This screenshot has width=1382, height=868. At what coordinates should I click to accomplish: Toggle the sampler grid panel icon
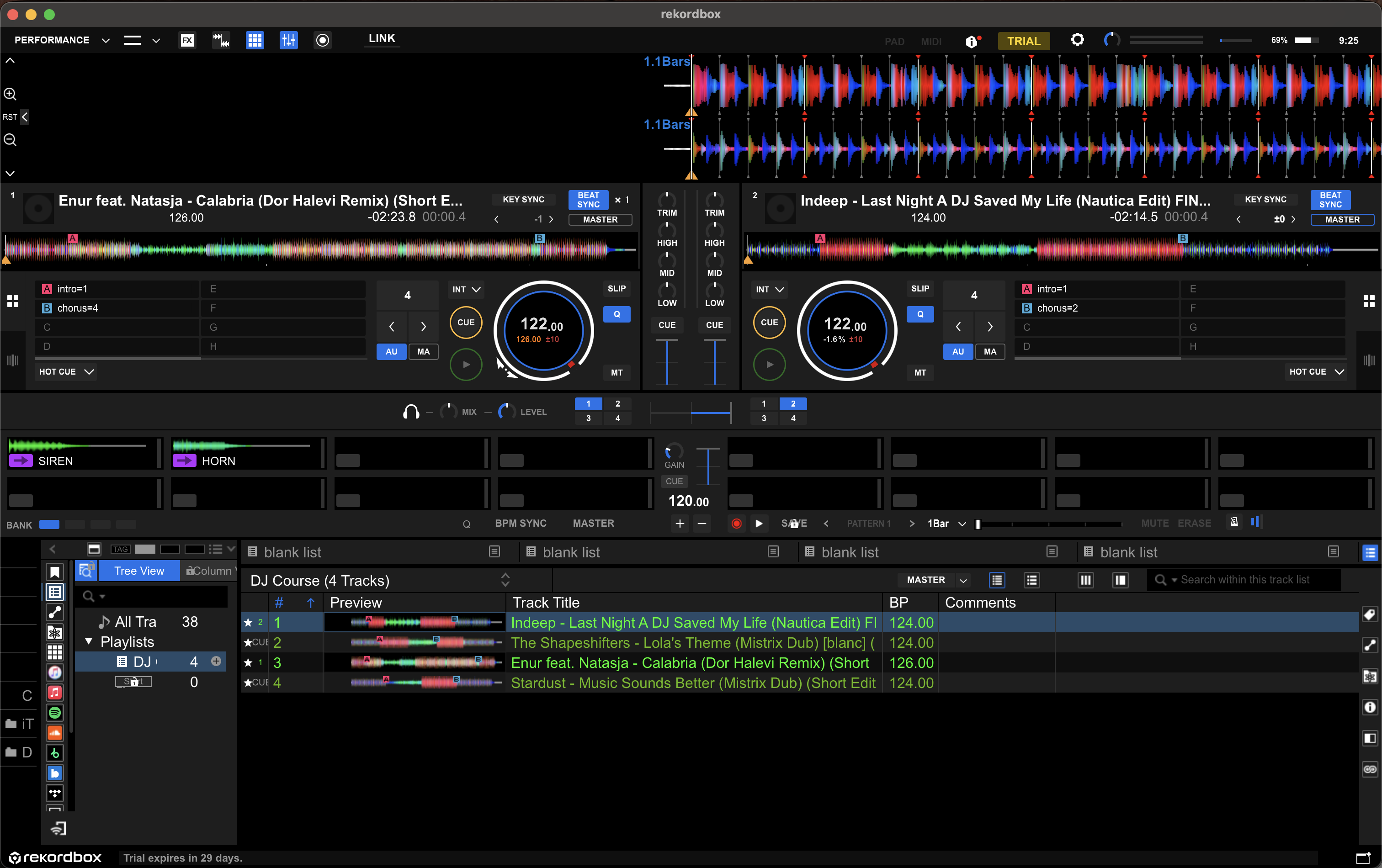coord(255,40)
